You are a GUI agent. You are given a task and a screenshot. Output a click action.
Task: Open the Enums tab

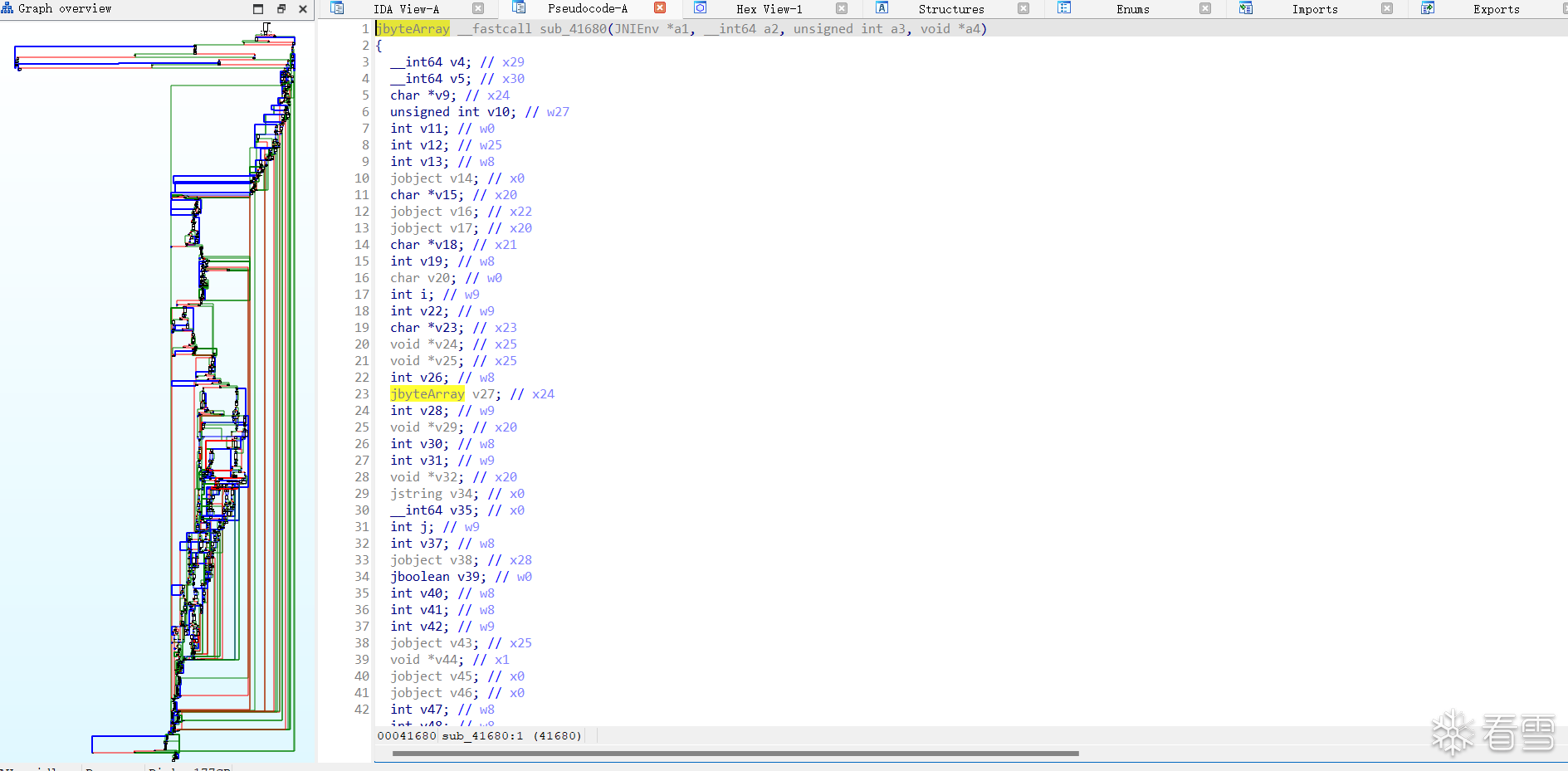1133,9
